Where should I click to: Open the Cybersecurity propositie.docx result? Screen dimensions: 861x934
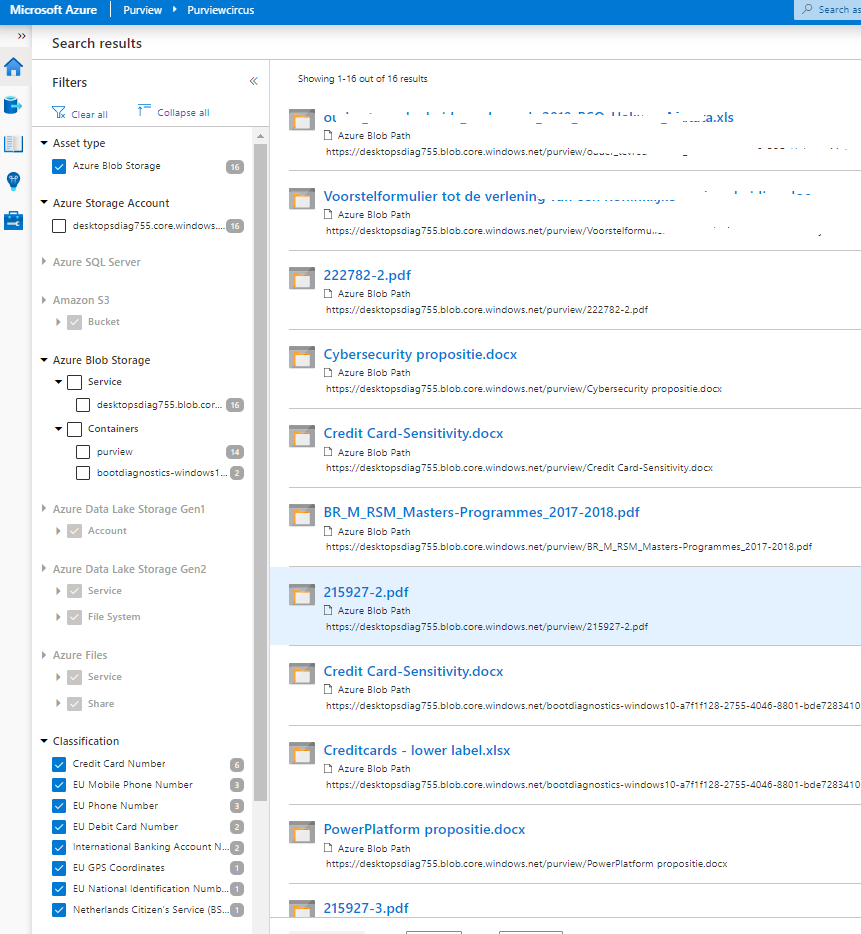tap(420, 355)
